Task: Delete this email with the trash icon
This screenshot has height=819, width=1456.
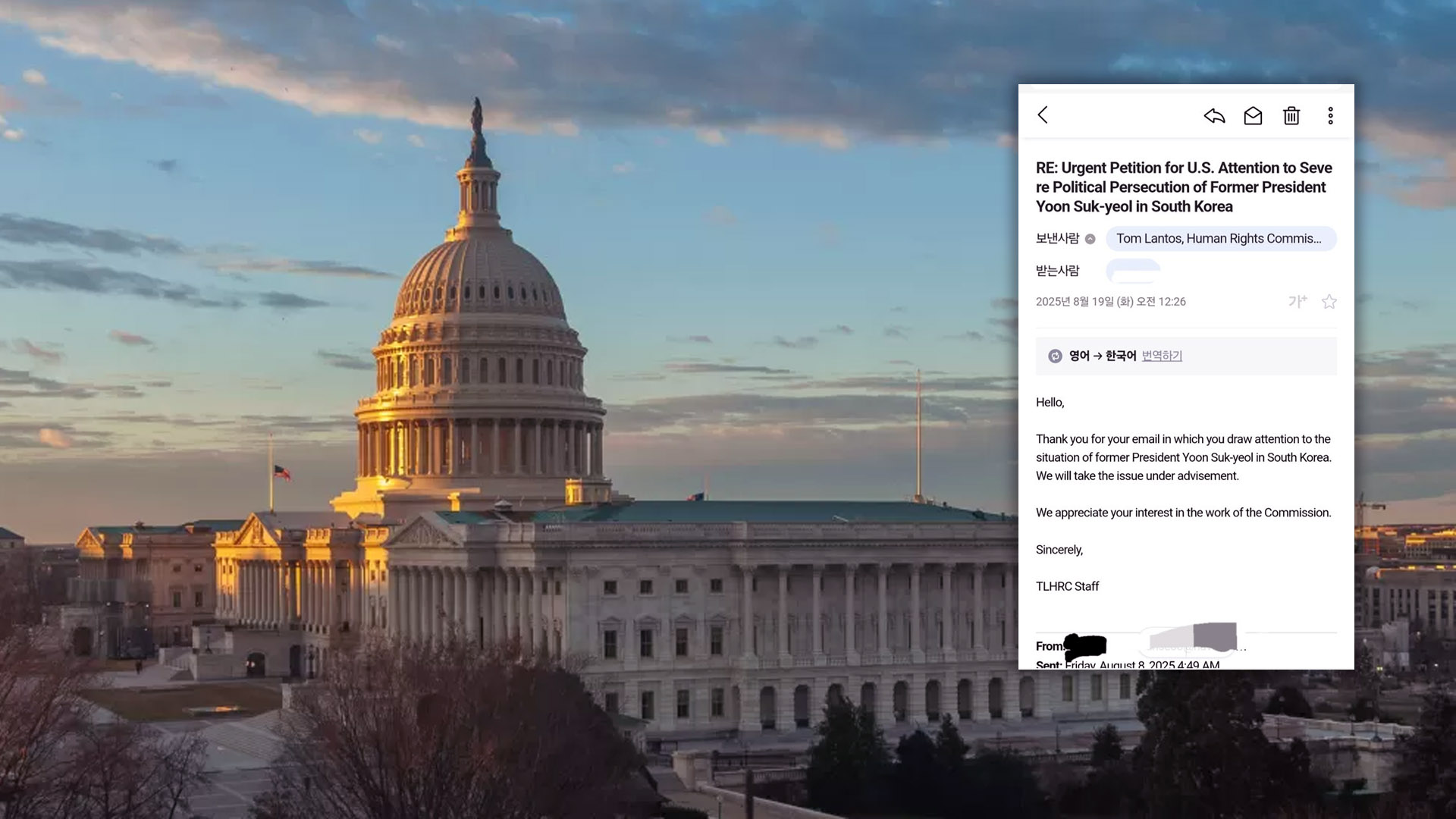Action: click(x=1291, y=115)
